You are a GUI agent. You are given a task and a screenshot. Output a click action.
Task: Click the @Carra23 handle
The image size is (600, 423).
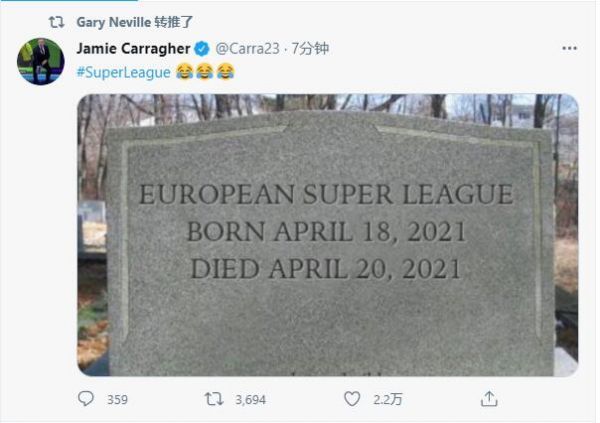(244, 49)
